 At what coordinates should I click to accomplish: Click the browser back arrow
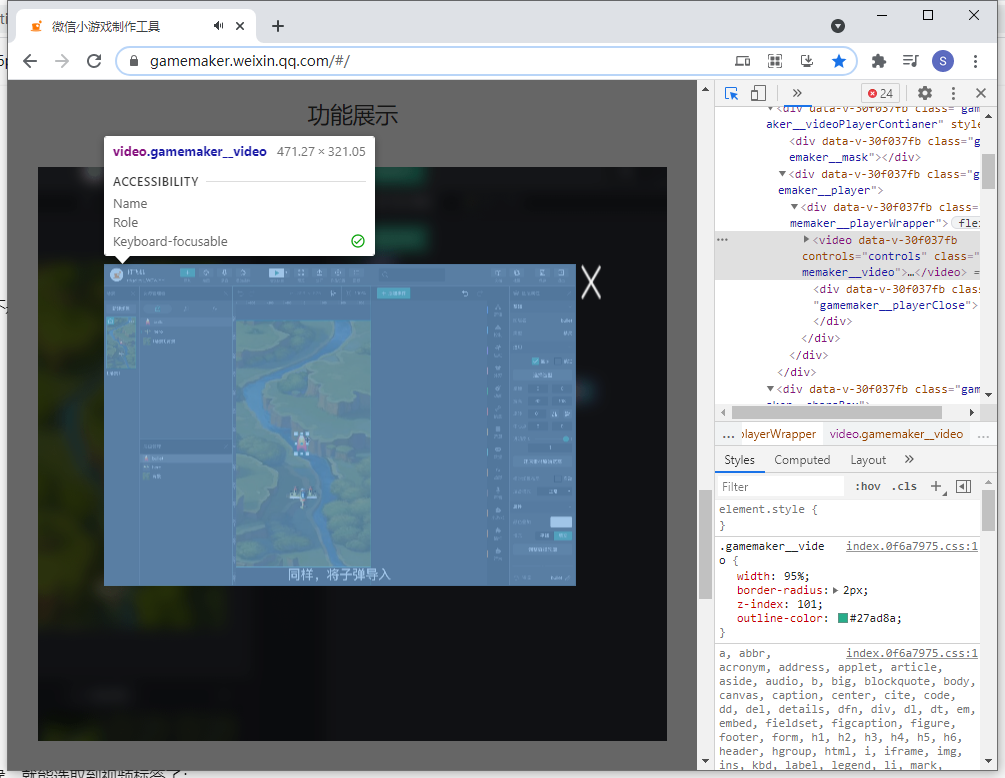click(30, 61)
